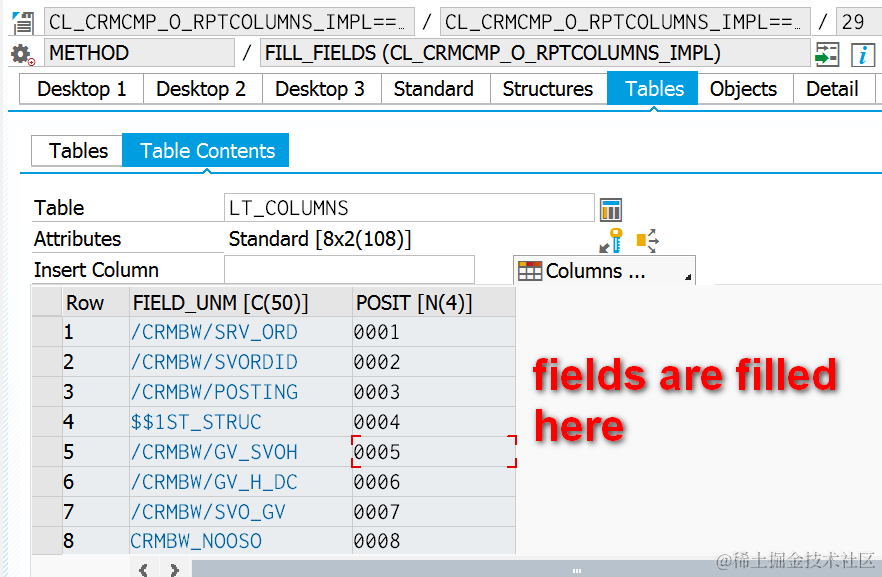Click the FILL_FIELDS method name field
882x577 pixels.
point(535,53)
